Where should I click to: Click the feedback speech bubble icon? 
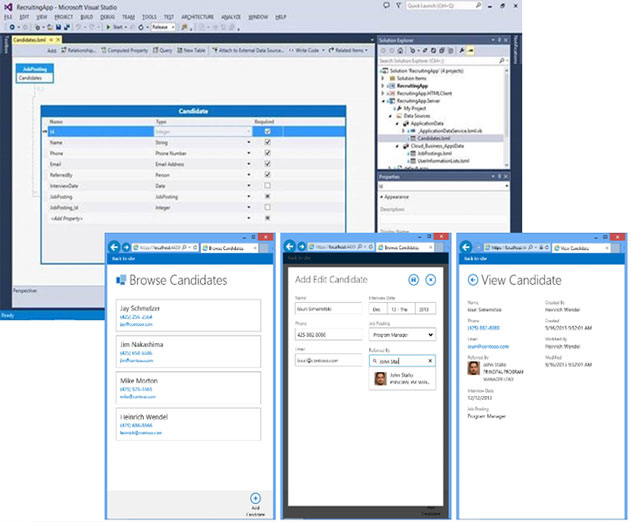pos(386,6)
